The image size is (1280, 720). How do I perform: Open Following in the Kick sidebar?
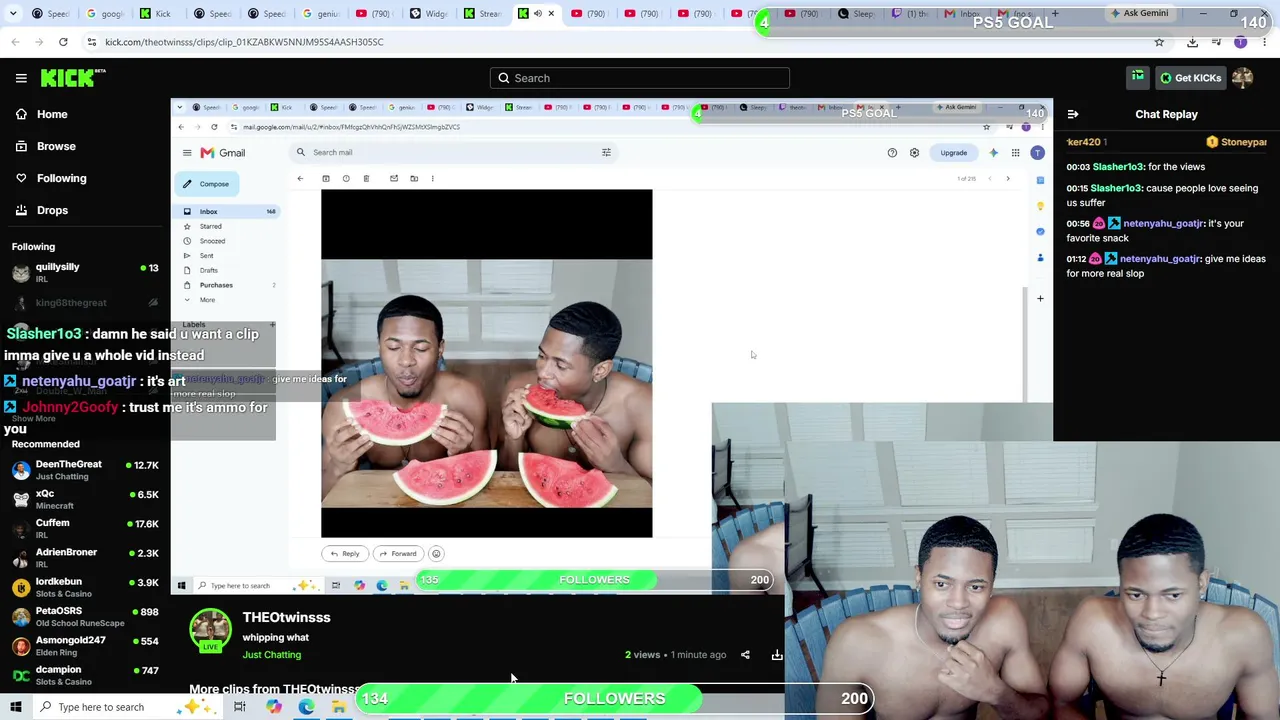(61, 178)
